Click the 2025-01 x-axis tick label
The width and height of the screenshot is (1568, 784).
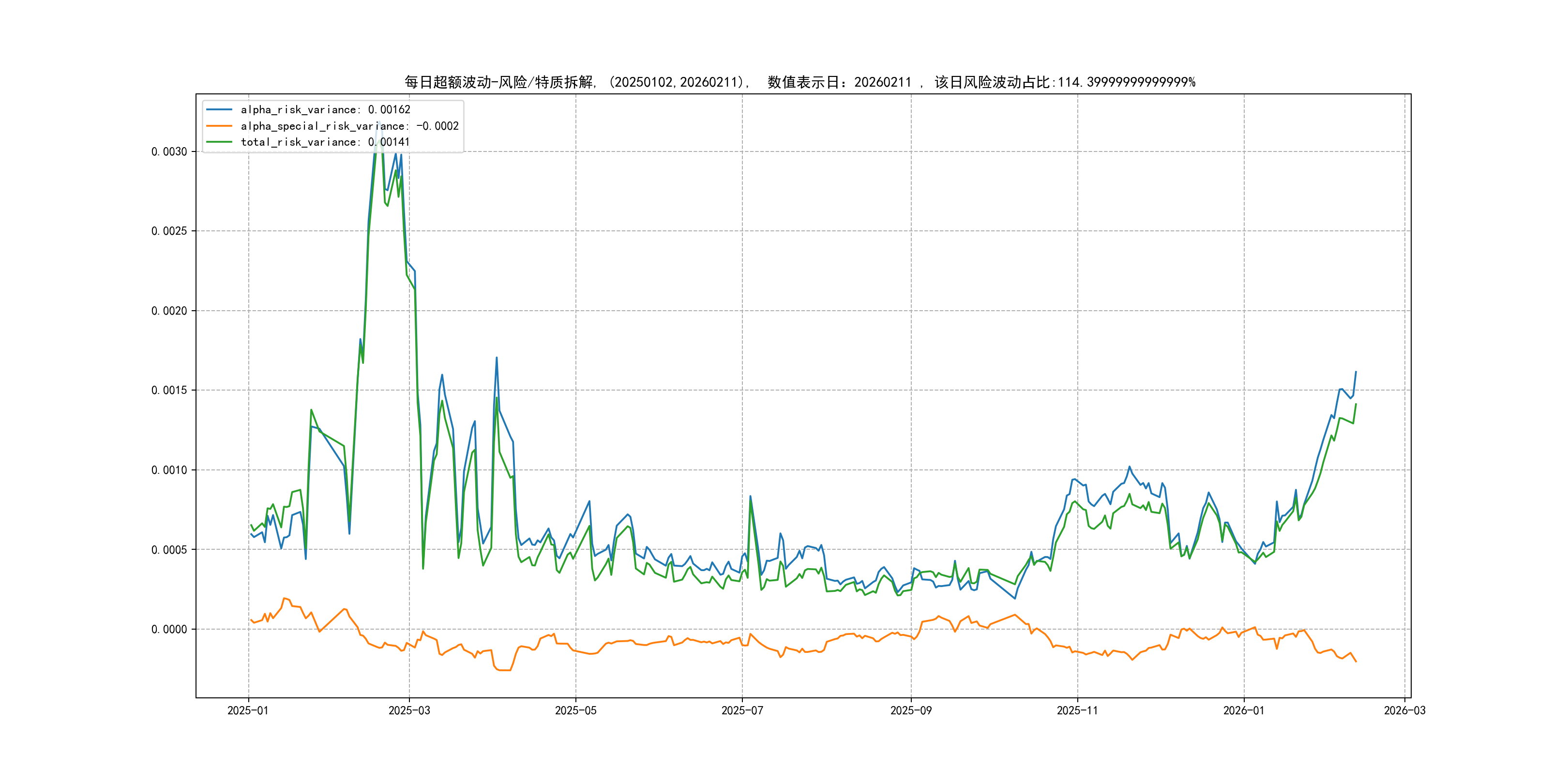pyautogui.click(x=248, y=710)
